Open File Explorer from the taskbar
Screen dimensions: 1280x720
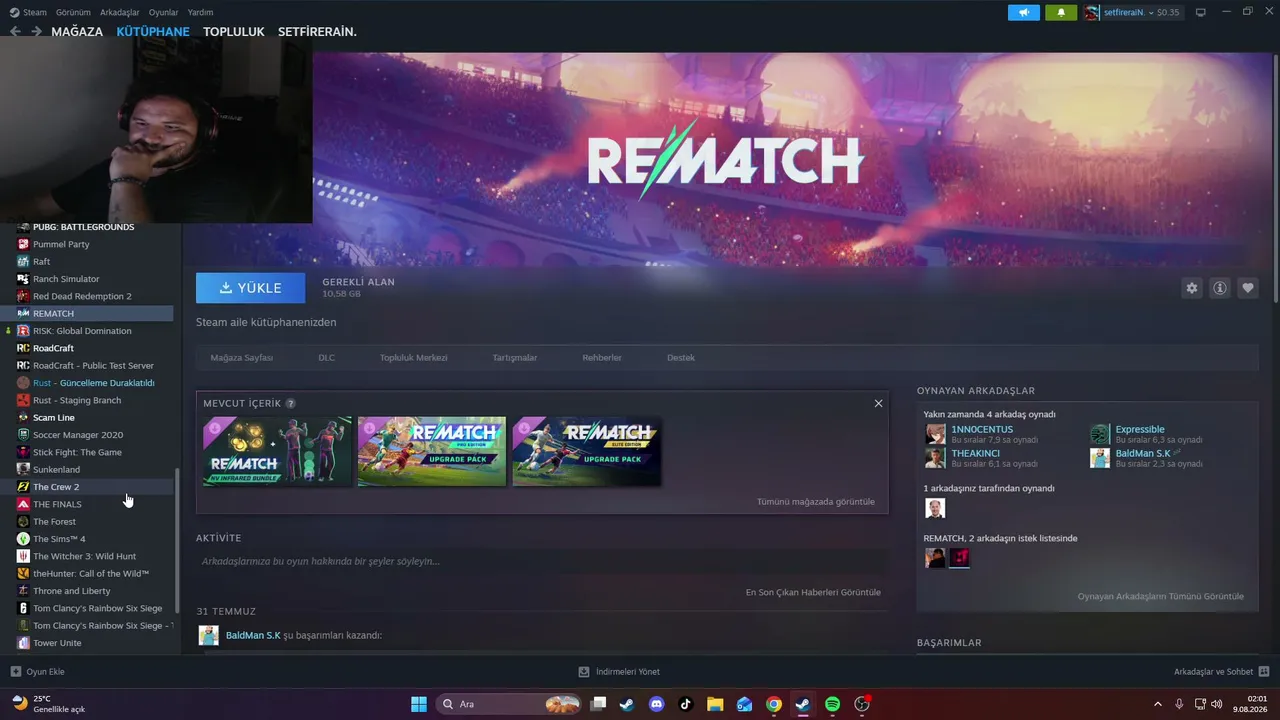point(715,704)
